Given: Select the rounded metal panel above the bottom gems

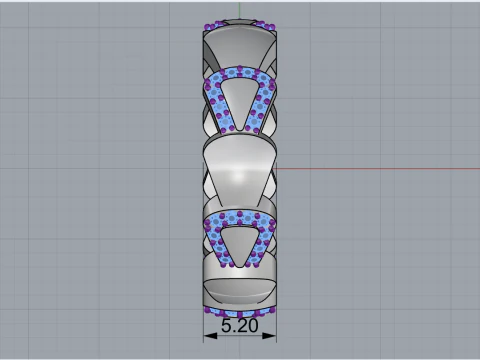Looking at the screenshot, I should [240, 291].
